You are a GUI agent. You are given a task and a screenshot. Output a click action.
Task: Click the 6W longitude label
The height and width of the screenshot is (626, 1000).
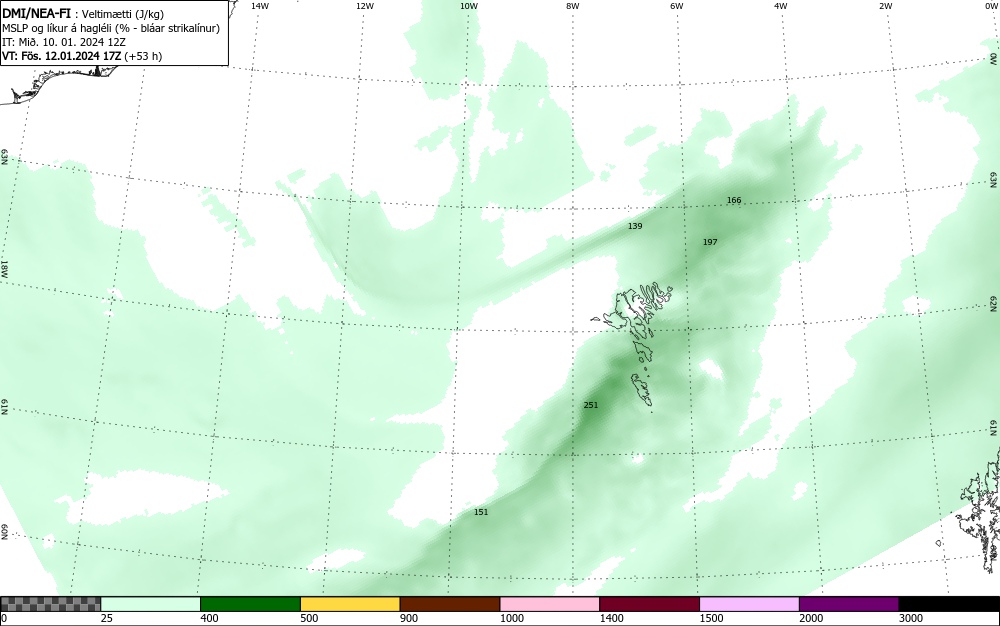pyautogui.click(x=677, y=6)
